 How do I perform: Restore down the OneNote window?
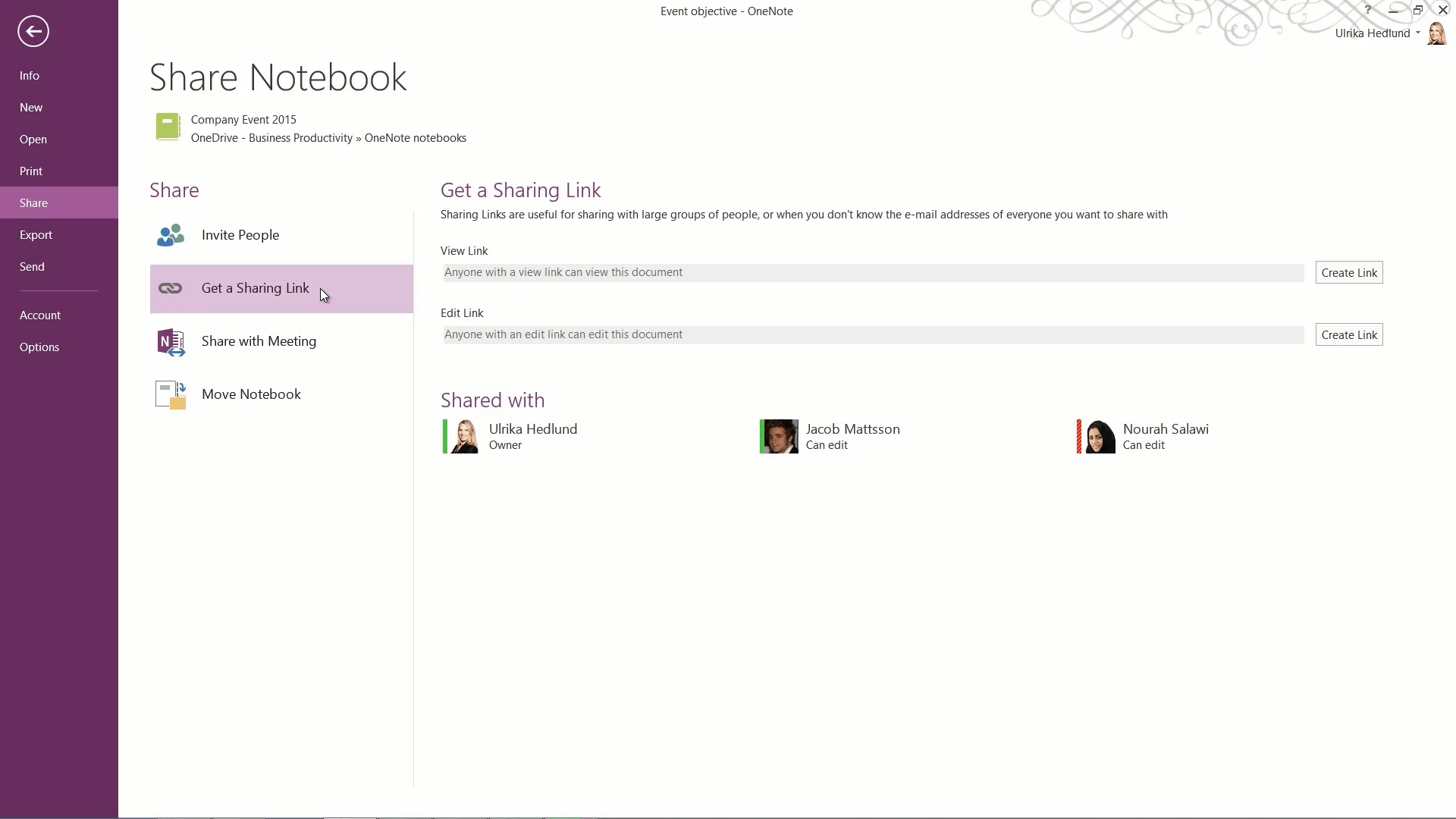1417,11
